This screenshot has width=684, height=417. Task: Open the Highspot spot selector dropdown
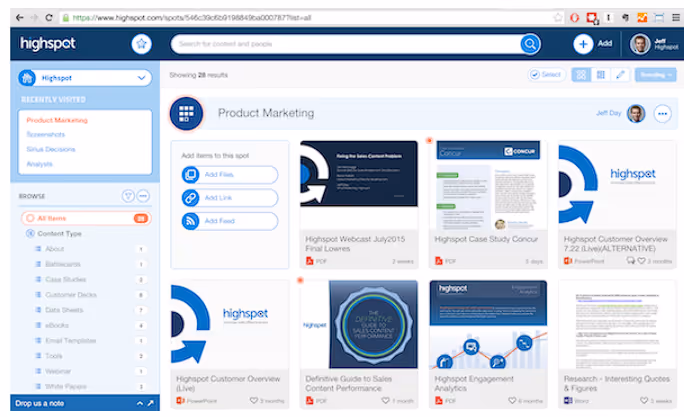[85, 78]
